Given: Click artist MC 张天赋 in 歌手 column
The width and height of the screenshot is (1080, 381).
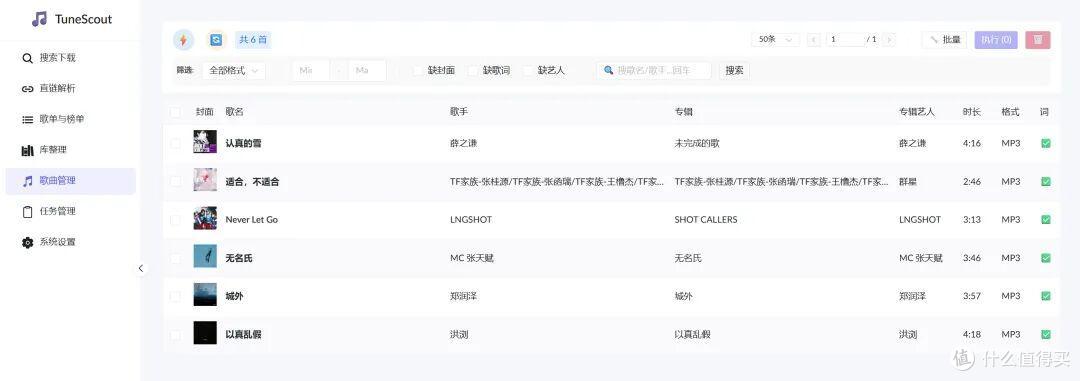Looking at the screenshot, I should click(472, 258).
